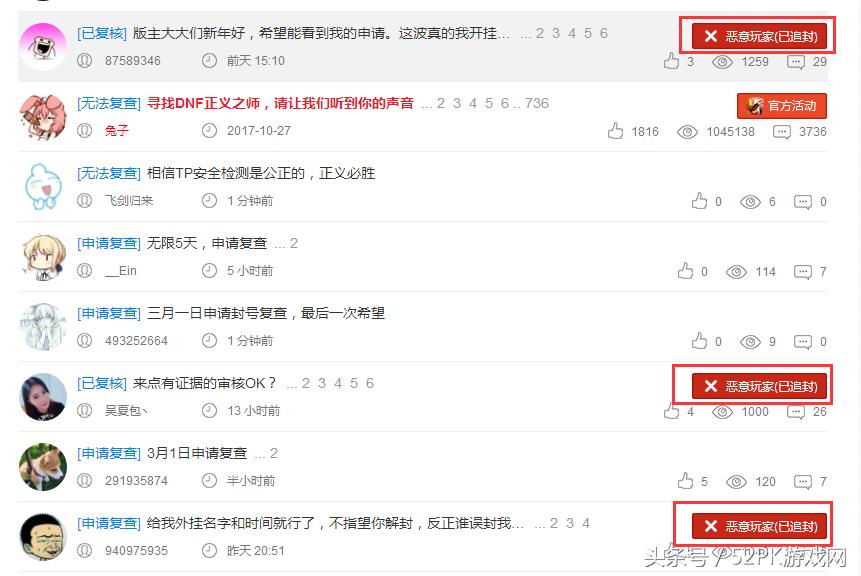Viewport: 861px width, 576px height.
Task: Click the [申请复查] tag on __Ein's thread
Action: (x=109, y=243)
